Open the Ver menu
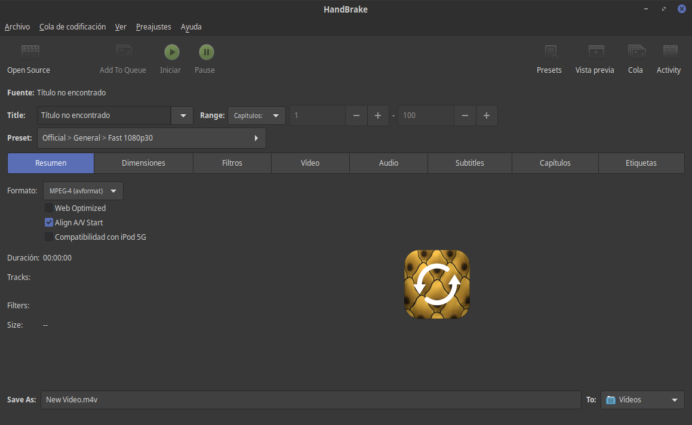 (120, 27)
